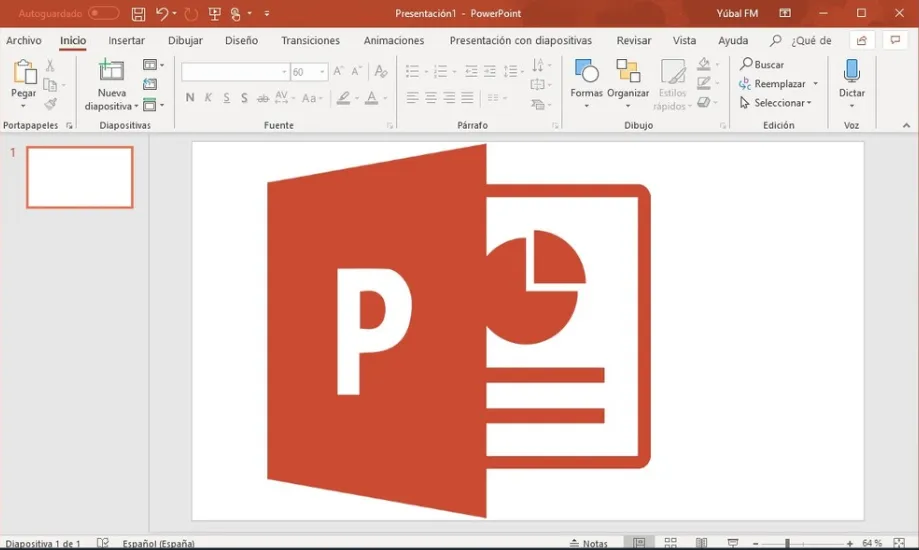Open Estilos rápidos gallery
The width and height of the screenshot is (919, 550).
672,84
